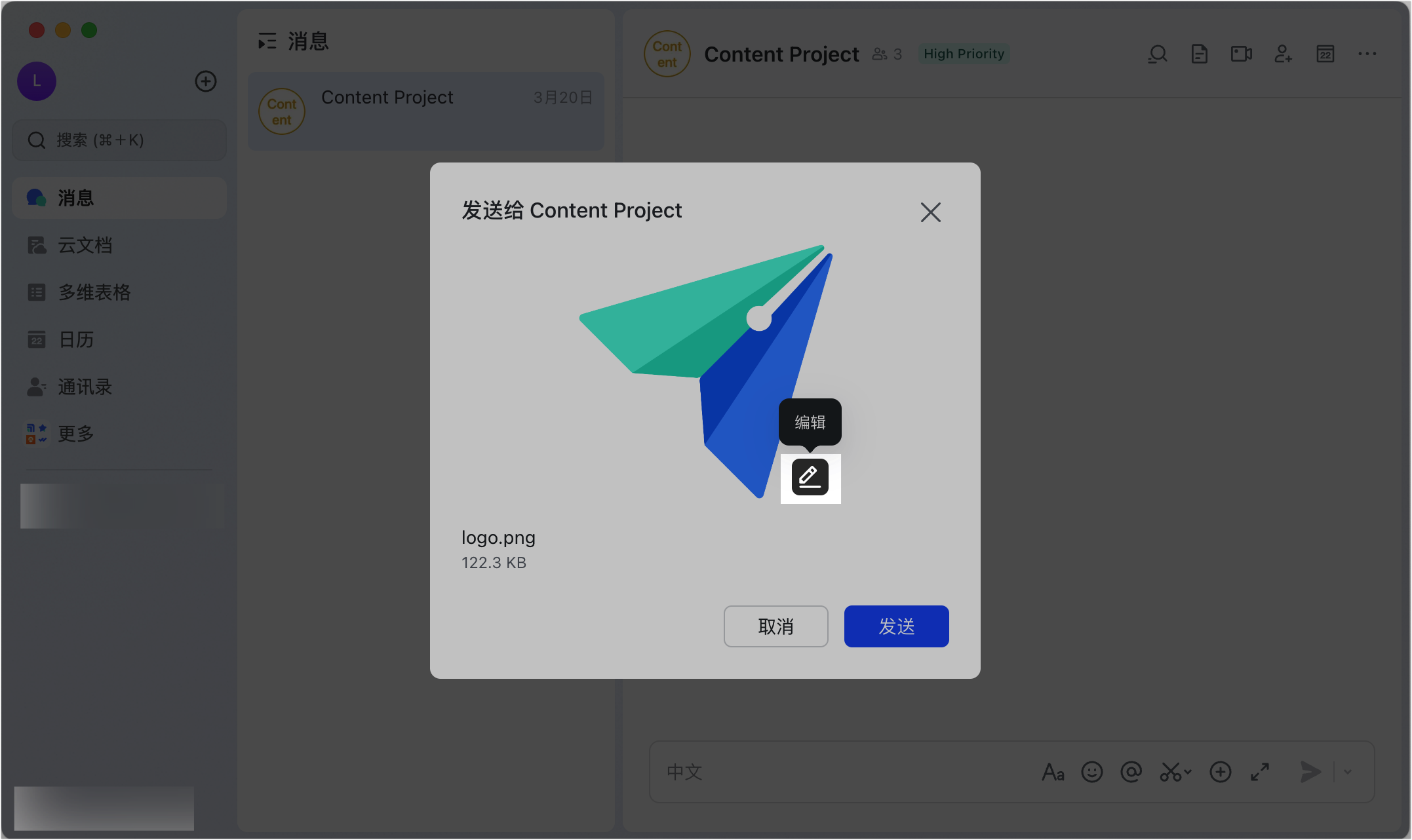The height and width of the screenshot is (840, 1412).
Task: Open more options ellipsis in chat header
Action: point(1367,54)
